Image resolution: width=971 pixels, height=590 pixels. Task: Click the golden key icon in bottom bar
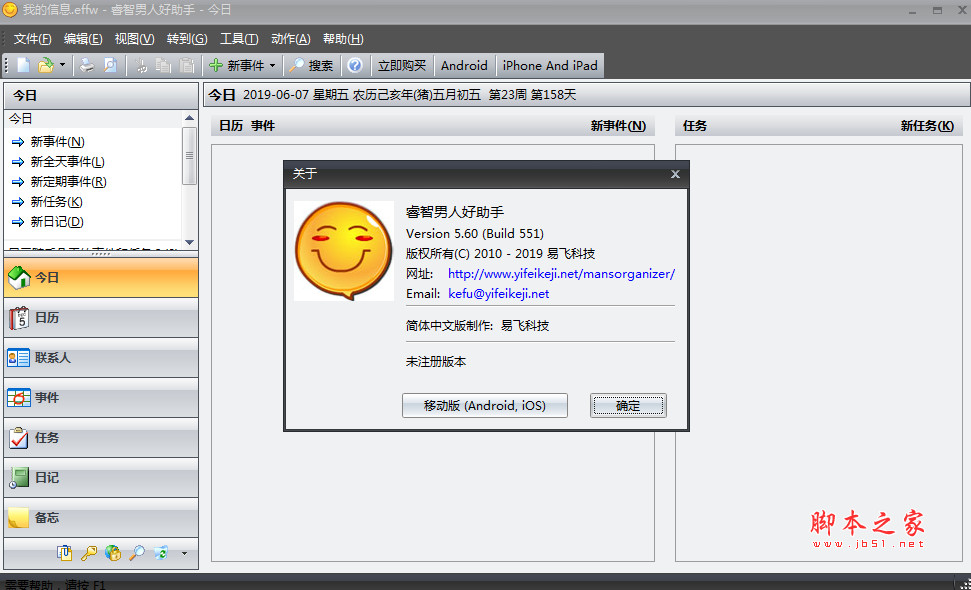pos(89,552)
